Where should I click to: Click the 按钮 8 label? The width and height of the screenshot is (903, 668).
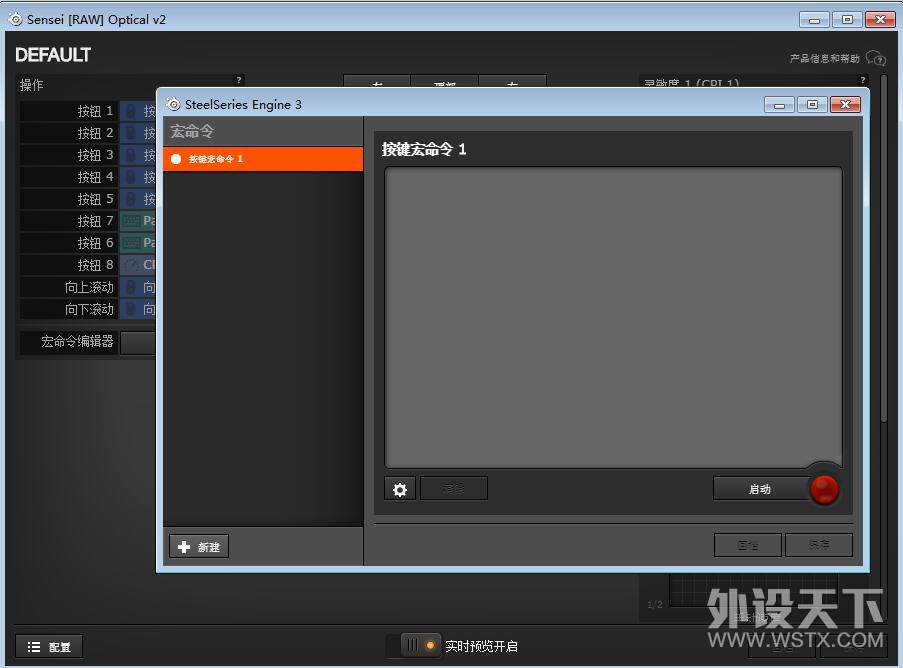point(95,265)
